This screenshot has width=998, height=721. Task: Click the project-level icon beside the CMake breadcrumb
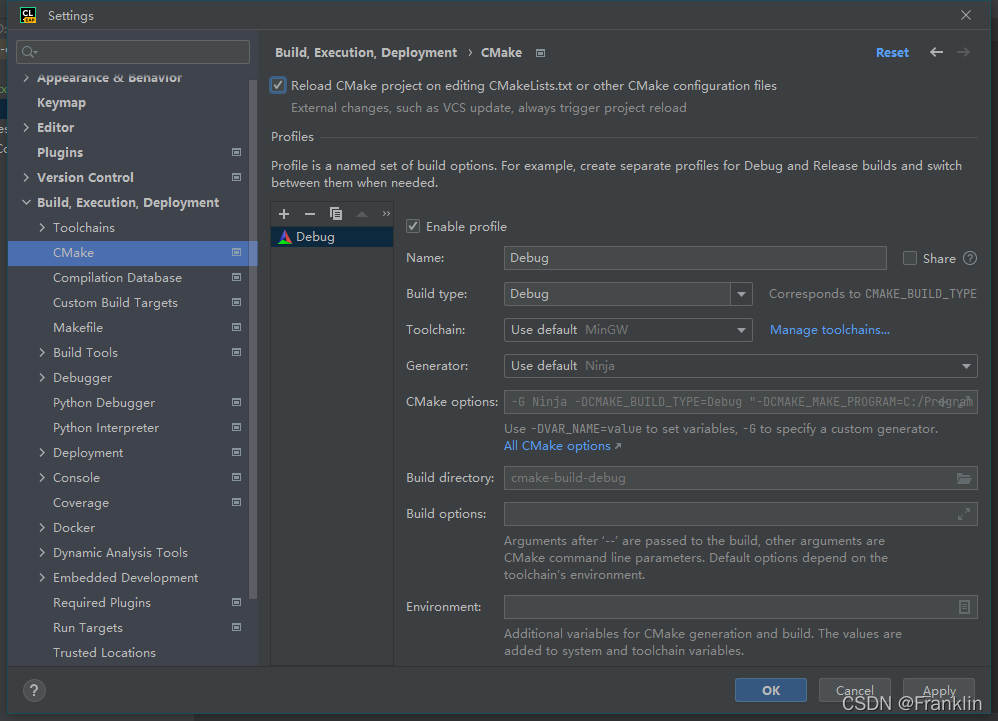[540, 53]
